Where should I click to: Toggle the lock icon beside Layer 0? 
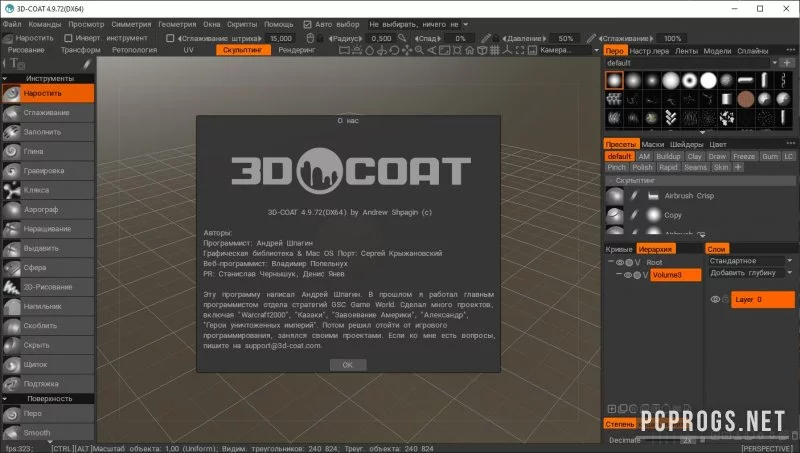click(x=725, y=299)
